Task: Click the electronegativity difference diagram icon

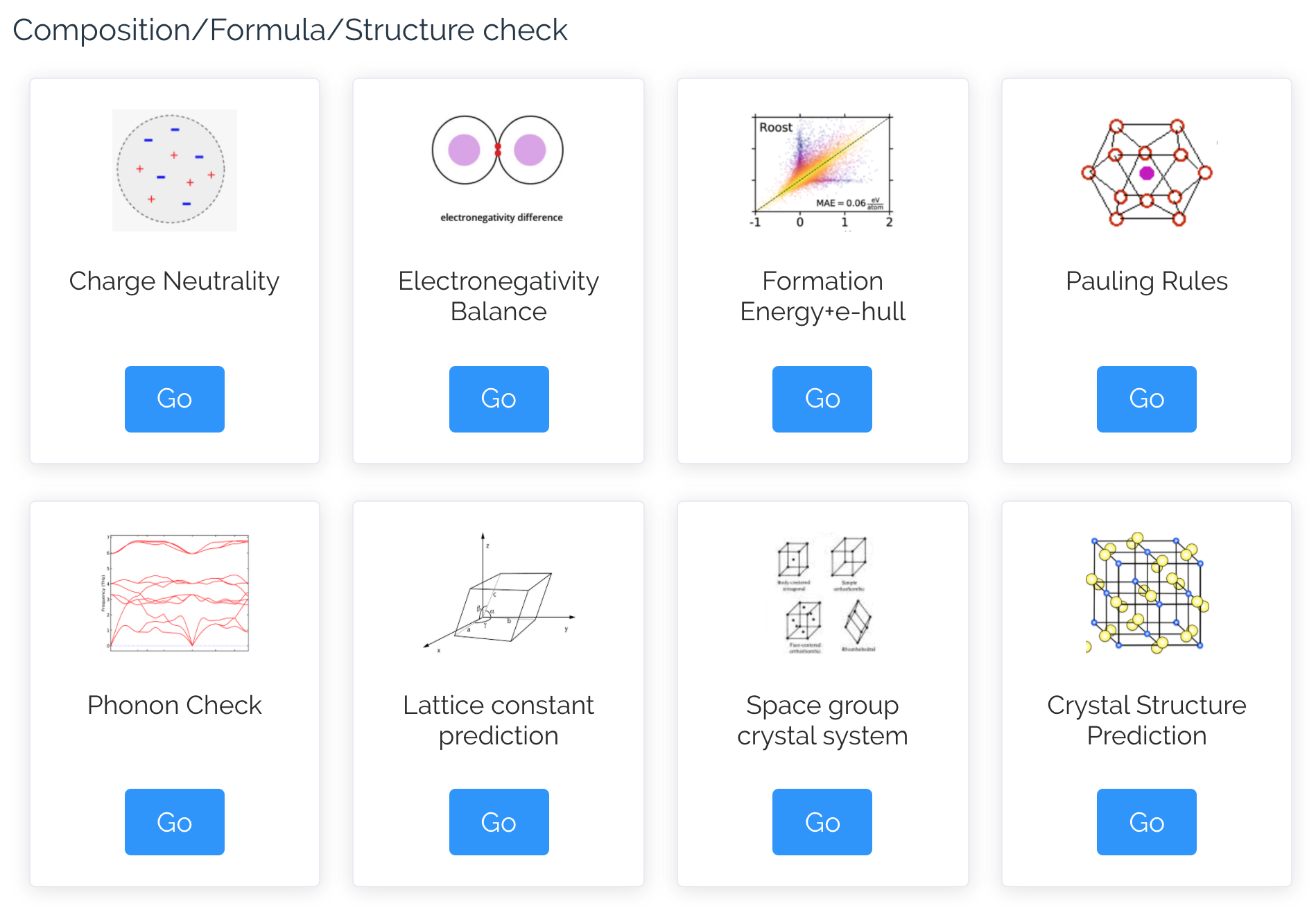Action: (x=498, y=168)
